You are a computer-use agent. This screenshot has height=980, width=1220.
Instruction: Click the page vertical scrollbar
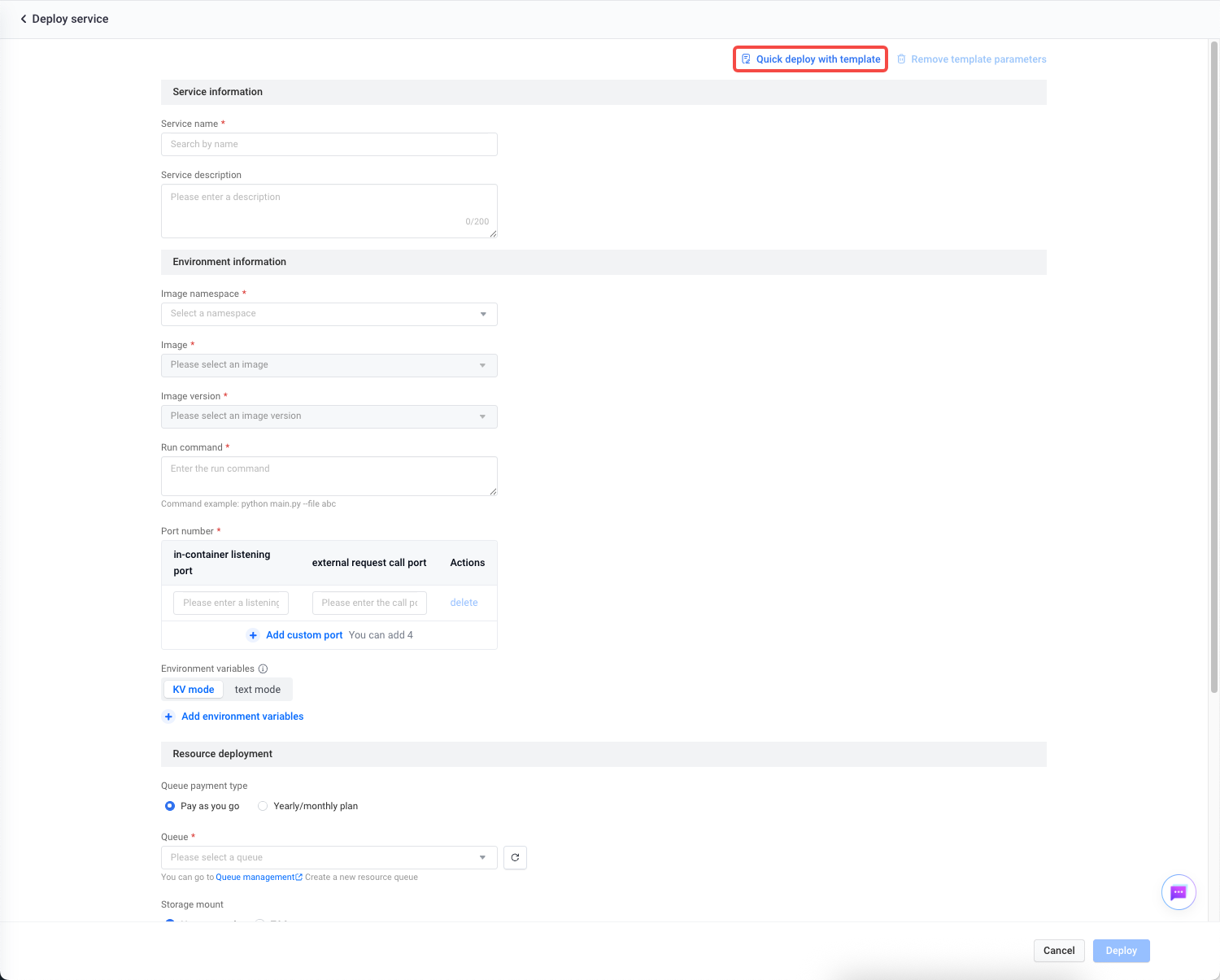1213,366
